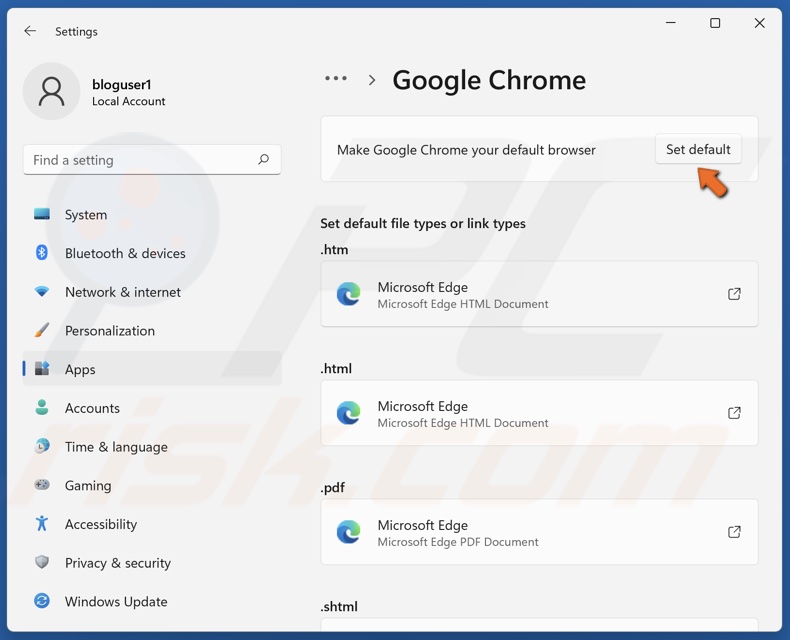
Task: Click the blogger1 user avatar icon
Action: coord(51,92)
